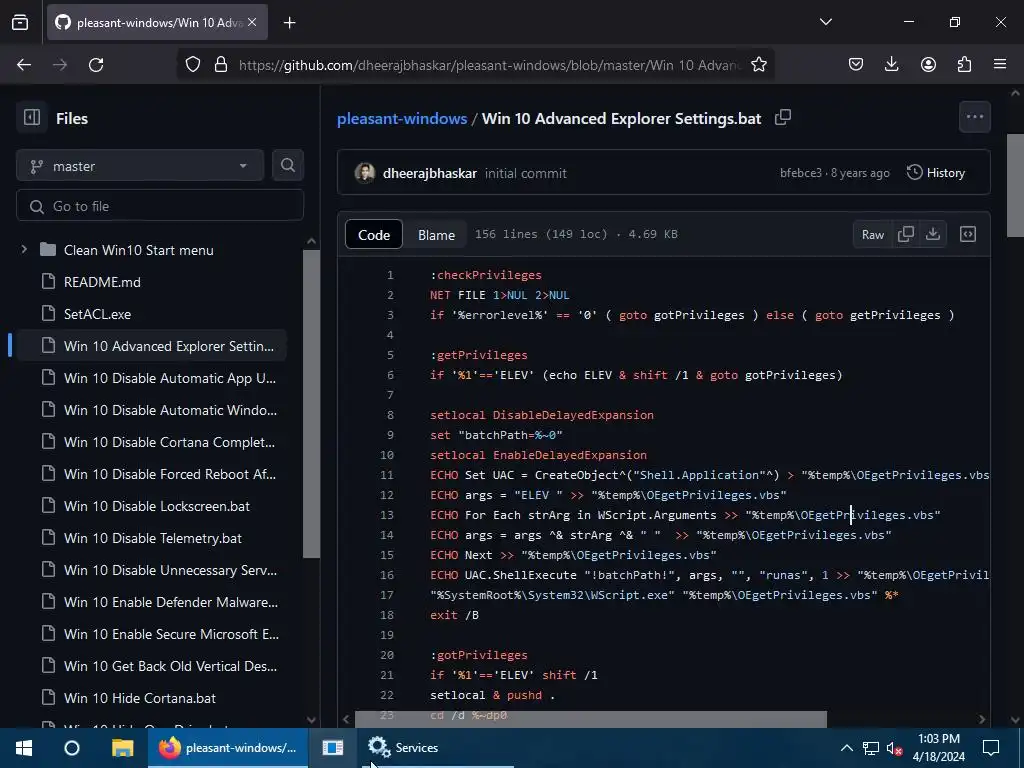Show tracking protection shield info
This screenshot has height=768, width=1024.
point(193,65)
